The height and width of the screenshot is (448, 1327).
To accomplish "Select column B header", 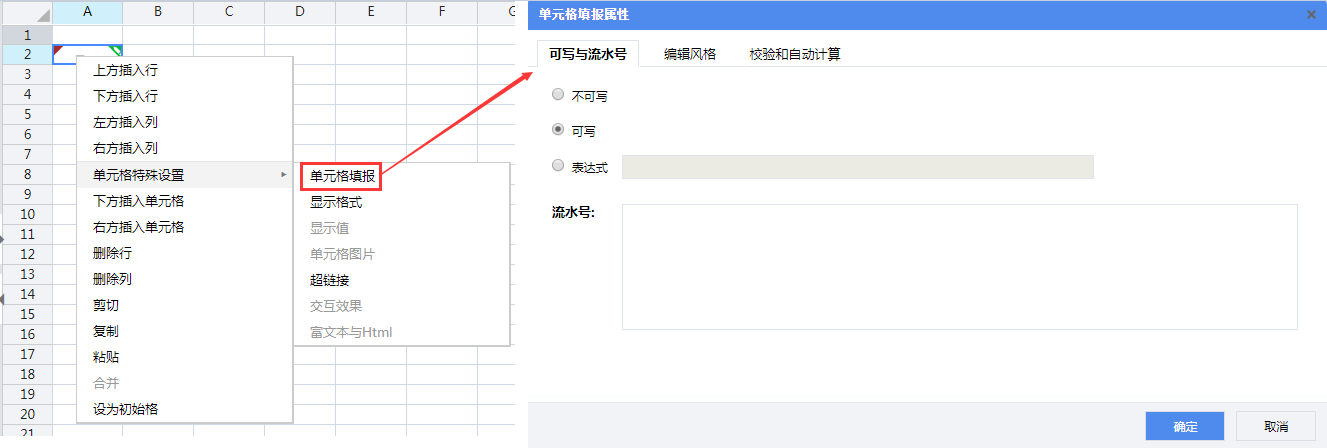I will pyautogui.click(x=158, y=12).
